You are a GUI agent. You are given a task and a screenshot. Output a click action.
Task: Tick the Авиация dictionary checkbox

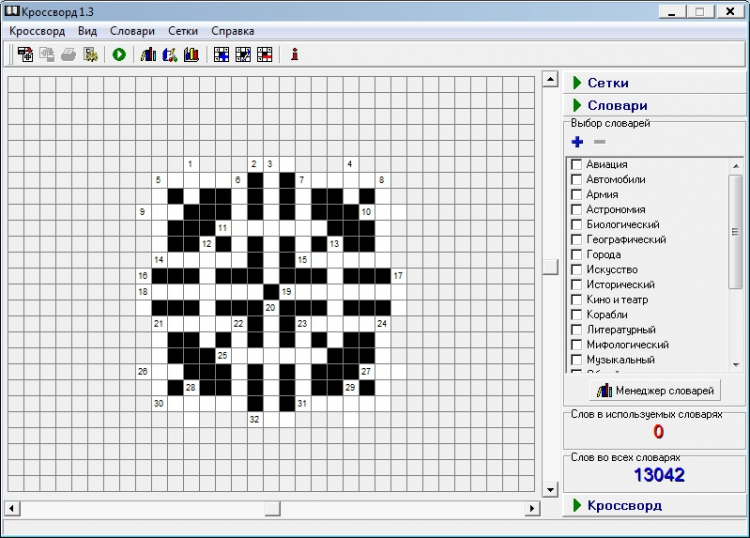[x=577, y=165]
